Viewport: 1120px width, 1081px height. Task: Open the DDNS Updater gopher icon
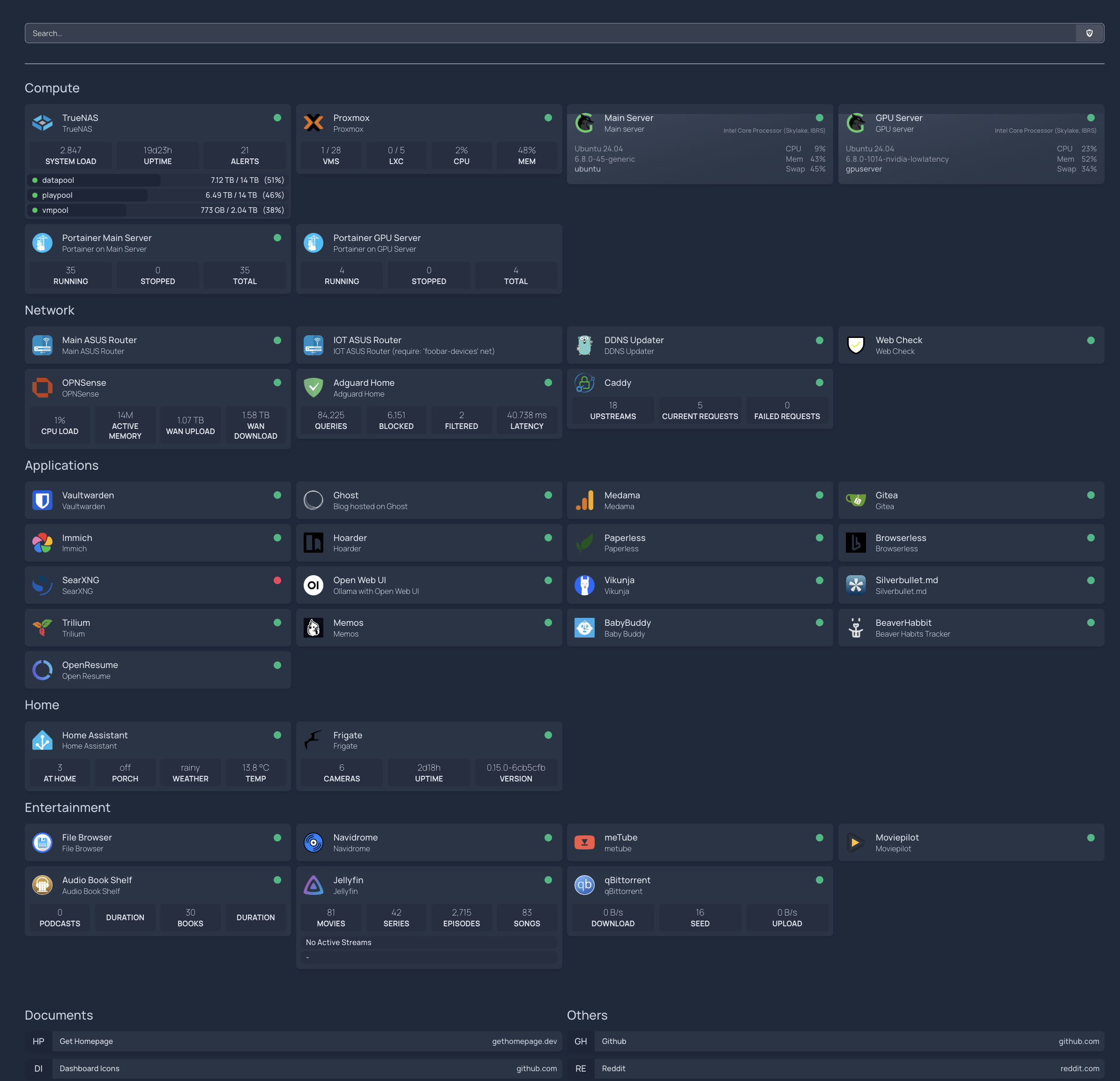(584, 345)
